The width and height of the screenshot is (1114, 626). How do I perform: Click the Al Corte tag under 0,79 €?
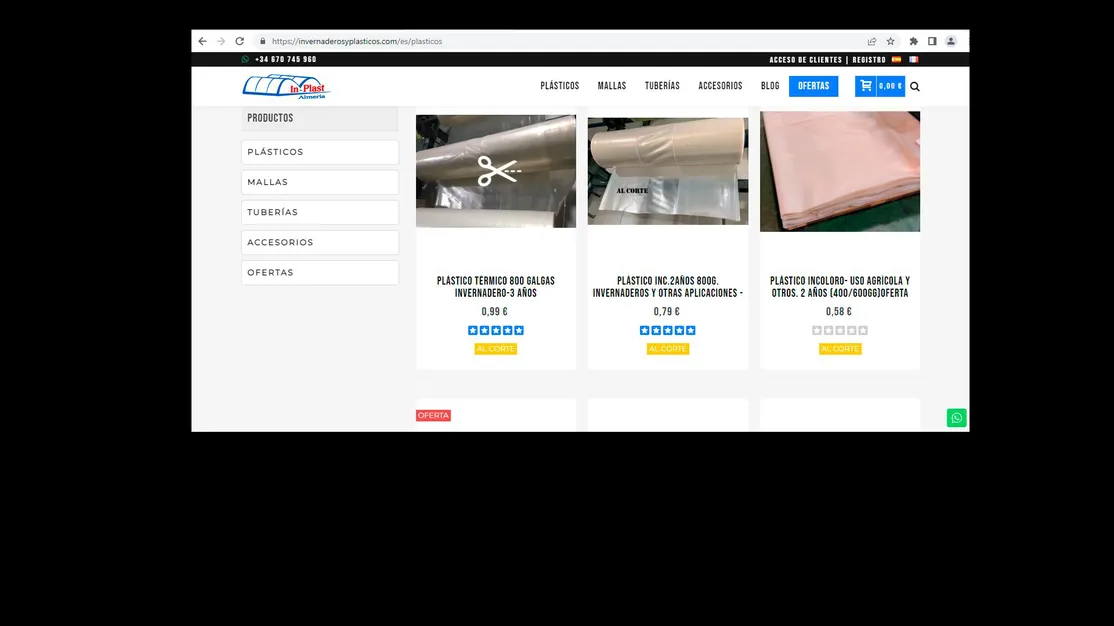668,349
